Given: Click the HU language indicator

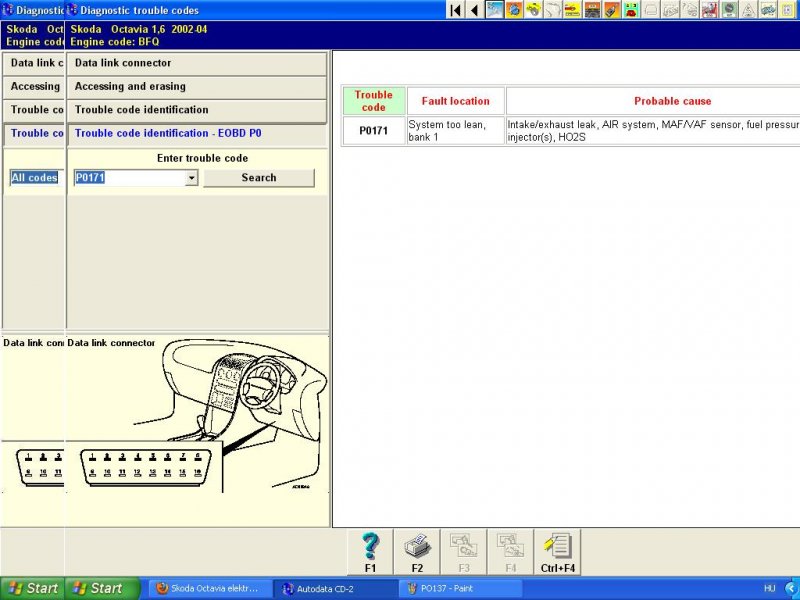Looking at the screenshot, I should tap(769, 588).
